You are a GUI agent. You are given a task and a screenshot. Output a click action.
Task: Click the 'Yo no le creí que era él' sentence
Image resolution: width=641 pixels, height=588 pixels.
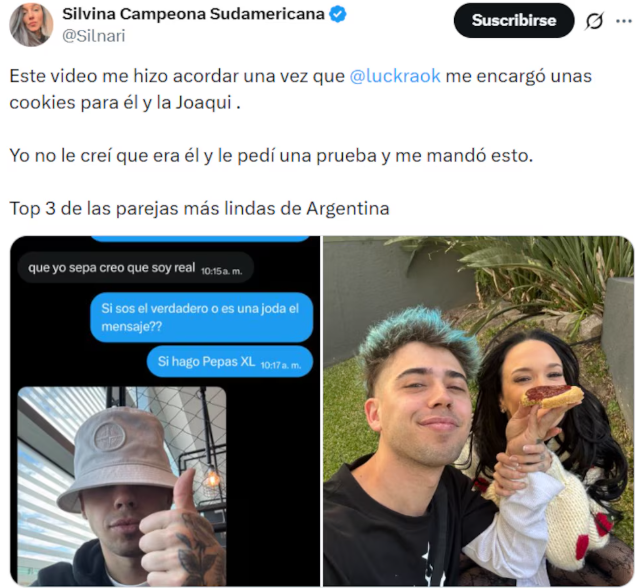[x=271, y=156]
